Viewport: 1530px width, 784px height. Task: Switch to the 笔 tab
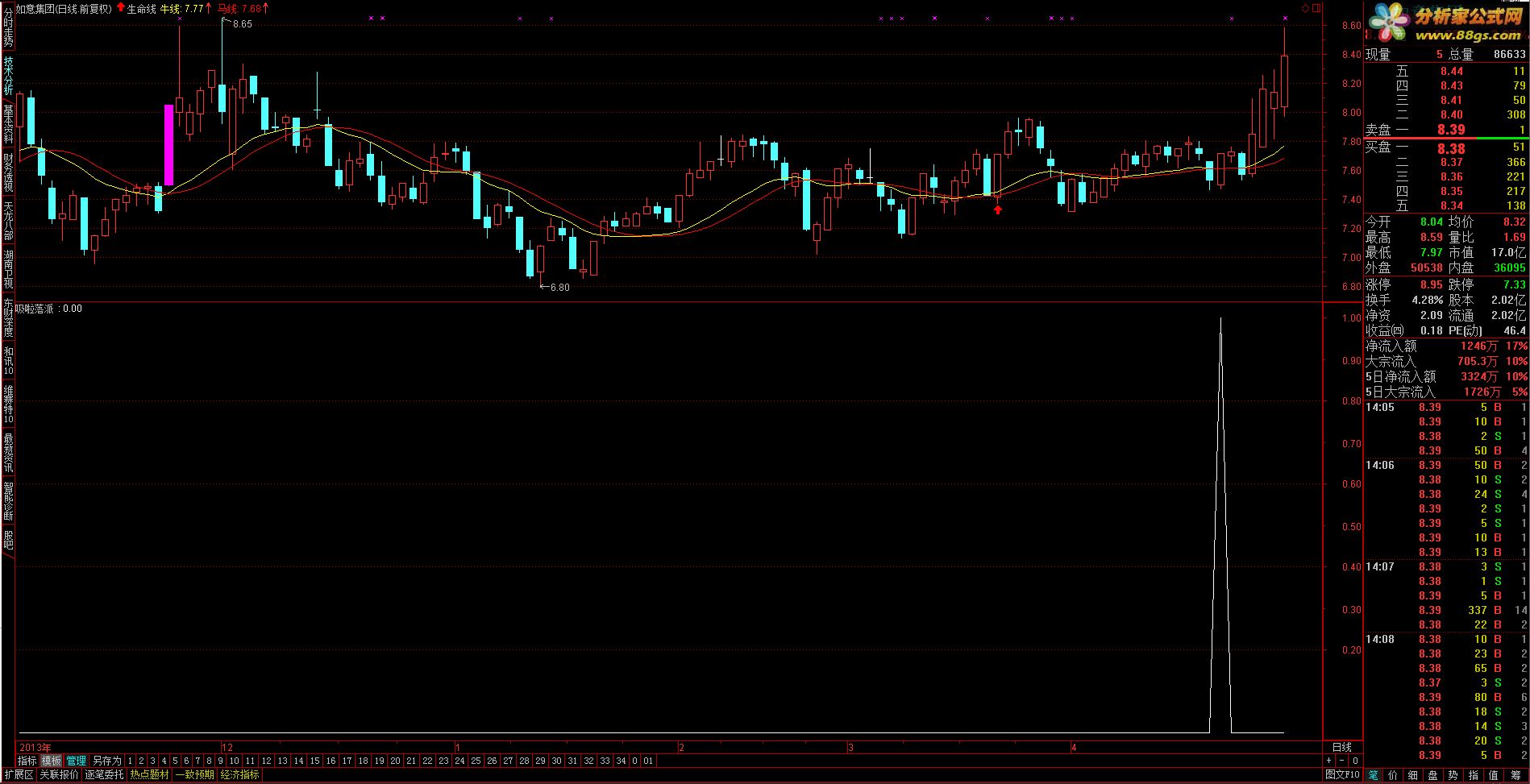coord(1374,775)
